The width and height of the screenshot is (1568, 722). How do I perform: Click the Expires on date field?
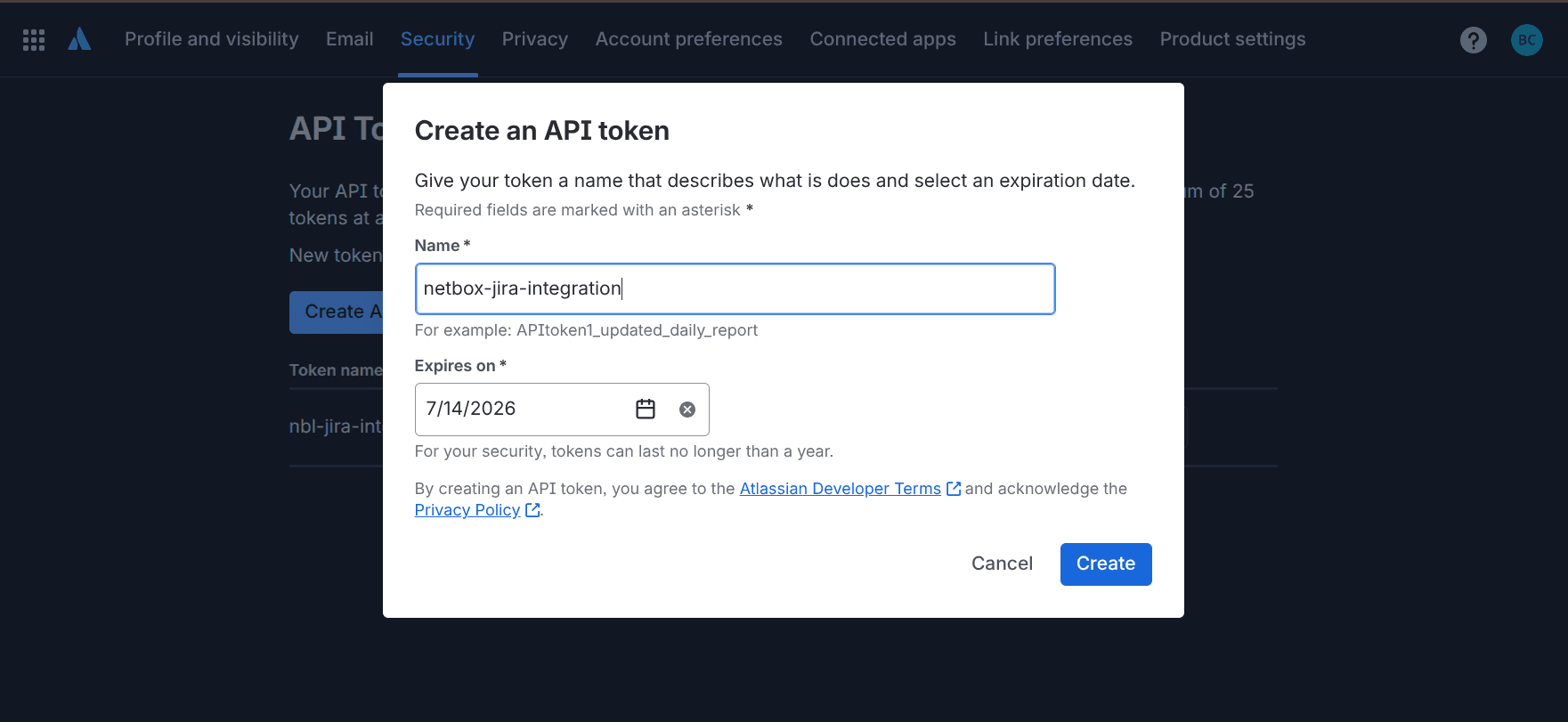[x=562, y=410]
